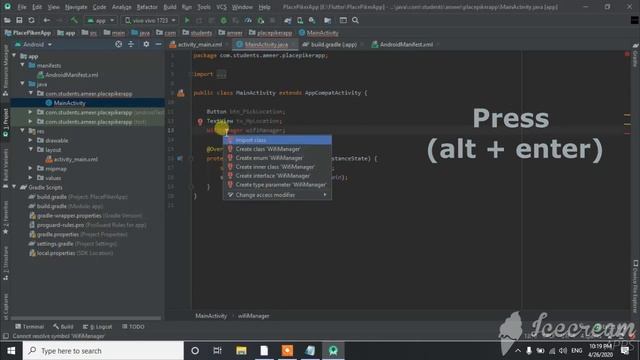Viewport: 640px width, 360px height.
Task: Open the VCS menu
Action: pyautogui.click(x=221, y=7)
